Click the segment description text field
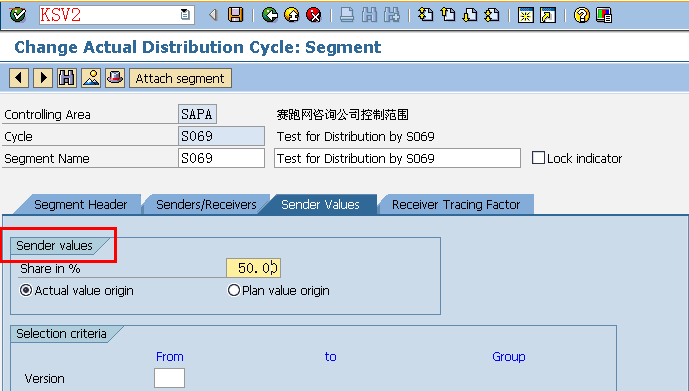This screenshot has width=689, height=391. click(x=397, y=158)
